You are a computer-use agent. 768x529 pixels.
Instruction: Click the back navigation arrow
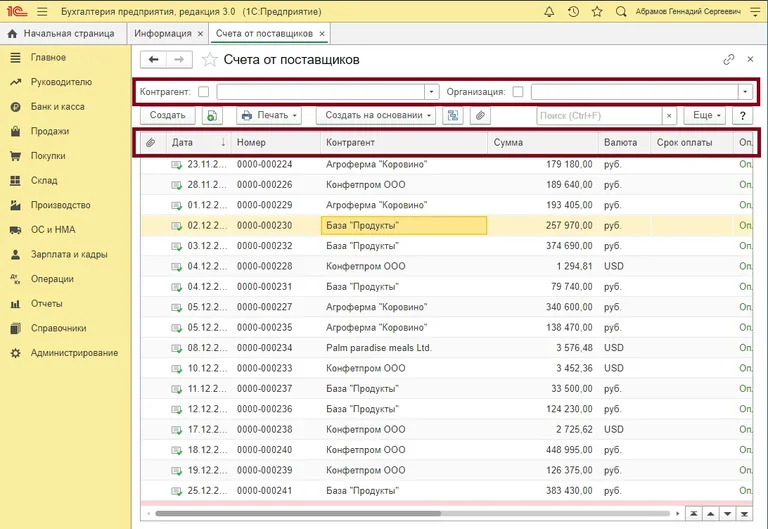pyautogui.click(x=155, y=60)
